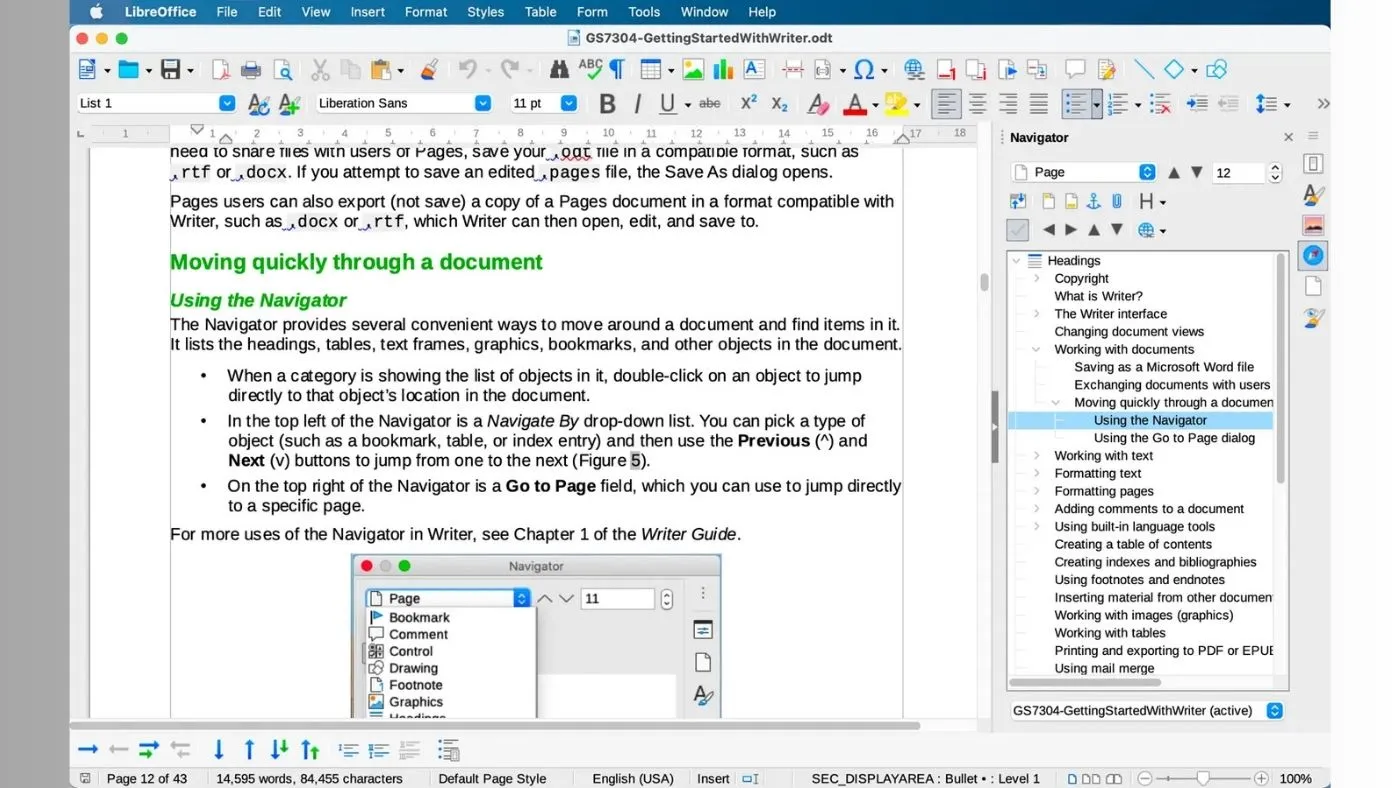Open the Insert menu

(x=368, y=12)
